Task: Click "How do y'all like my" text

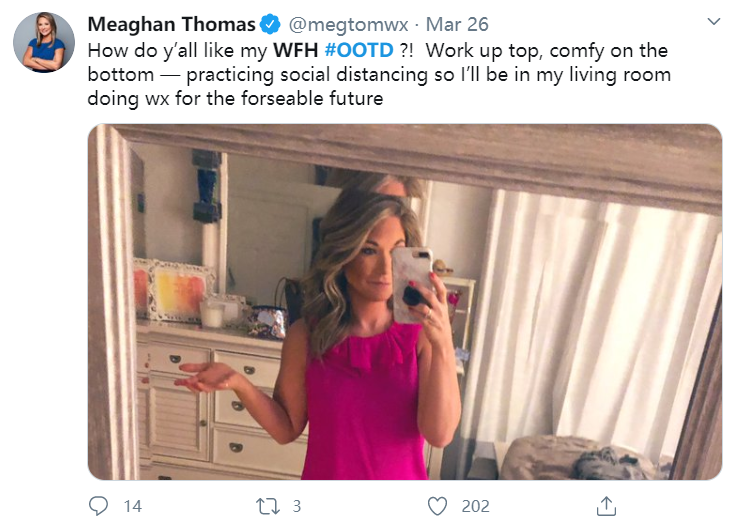Action: (x=167, y=50)
